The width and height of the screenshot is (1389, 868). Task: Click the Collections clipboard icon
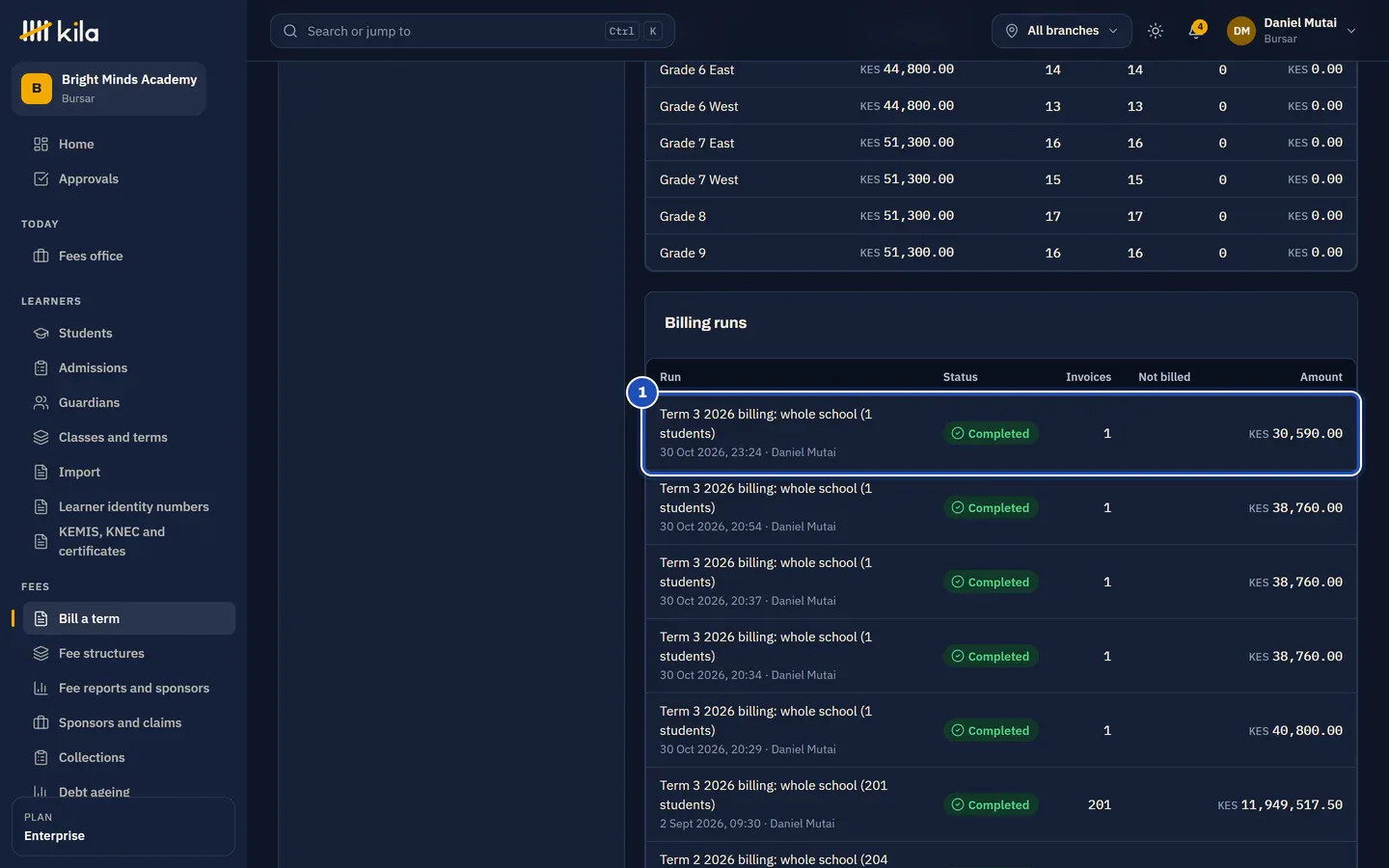coord(41,757)
